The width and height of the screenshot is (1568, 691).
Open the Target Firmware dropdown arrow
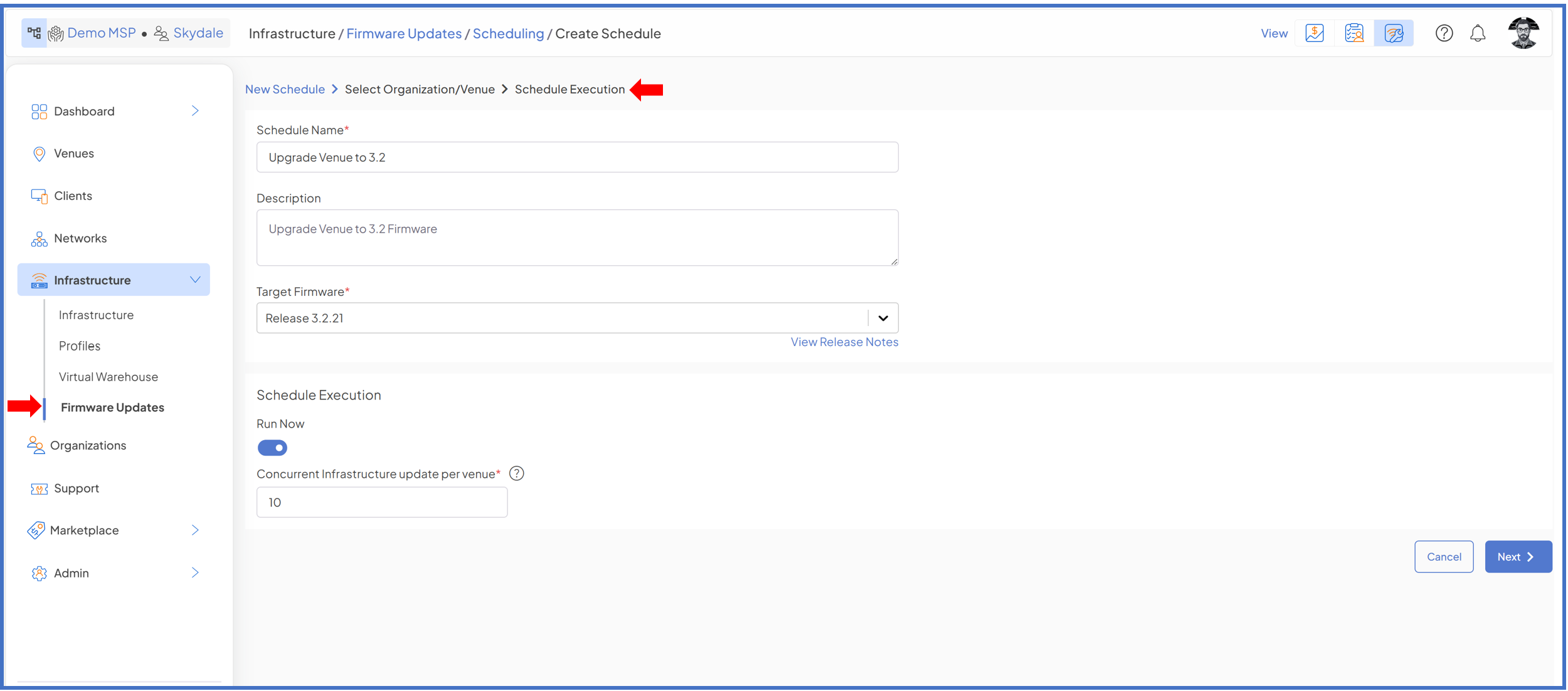(882, 319)
